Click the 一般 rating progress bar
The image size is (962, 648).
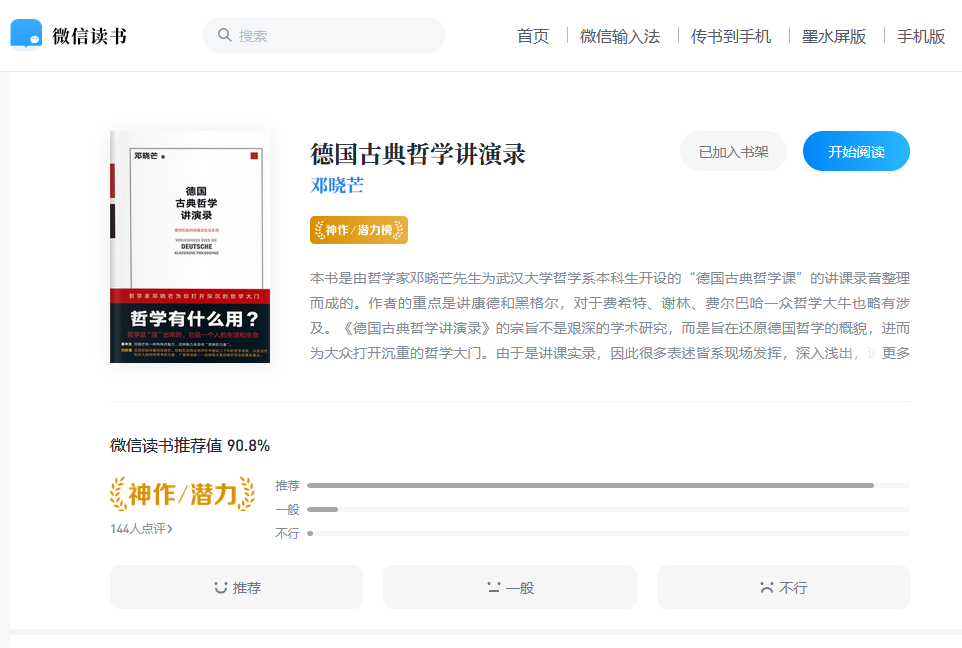[x=608, y=509]
